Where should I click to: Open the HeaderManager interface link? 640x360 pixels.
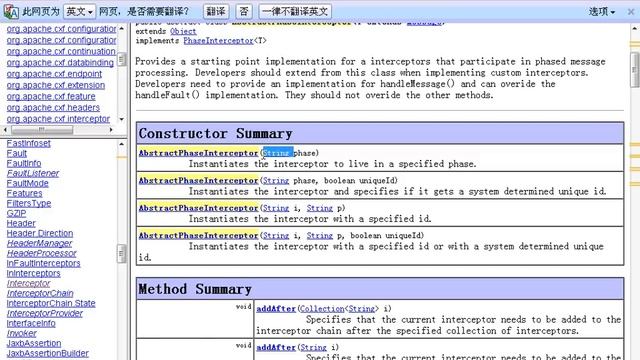39,243
